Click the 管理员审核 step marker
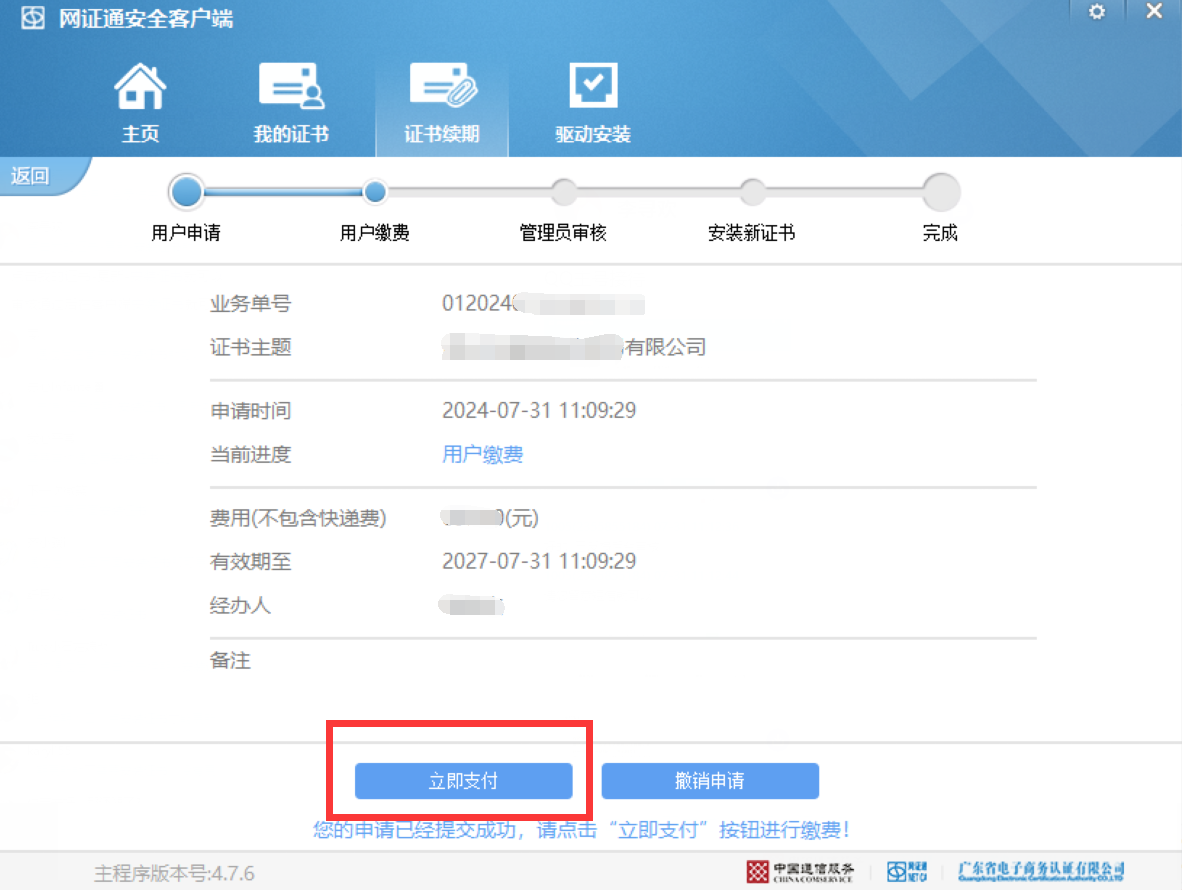The height and width of the screenshot is (890, 1182). coord(564,191)
